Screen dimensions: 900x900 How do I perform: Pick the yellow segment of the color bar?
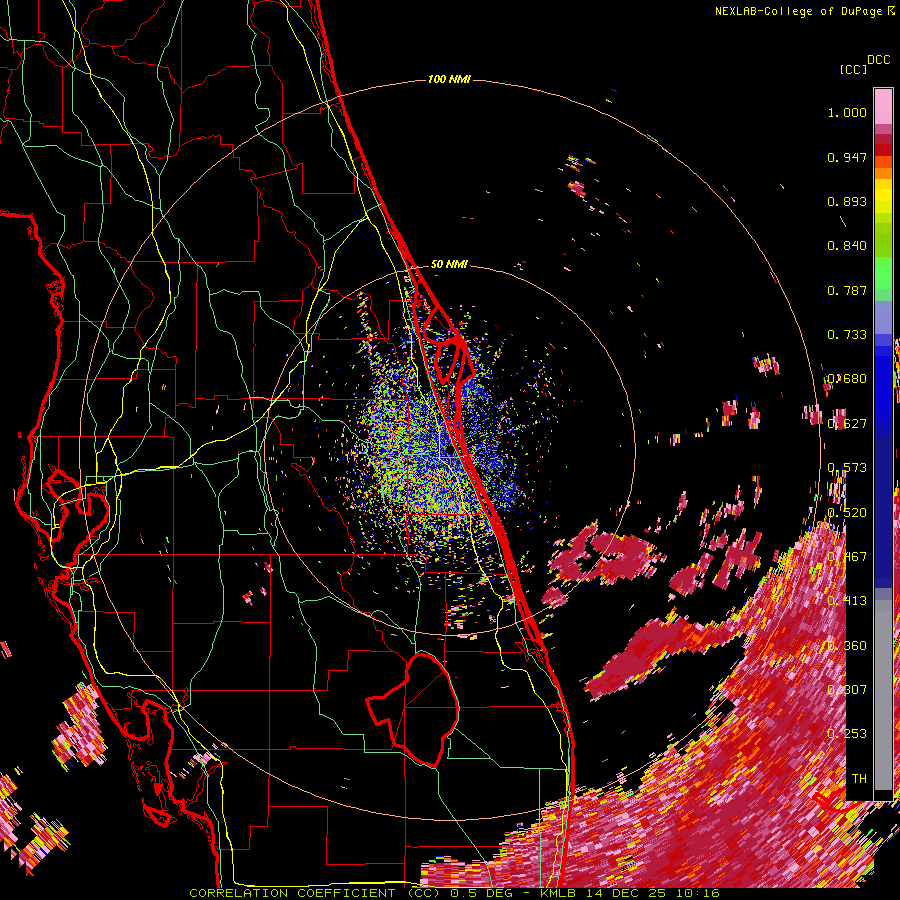pos(883,196)
